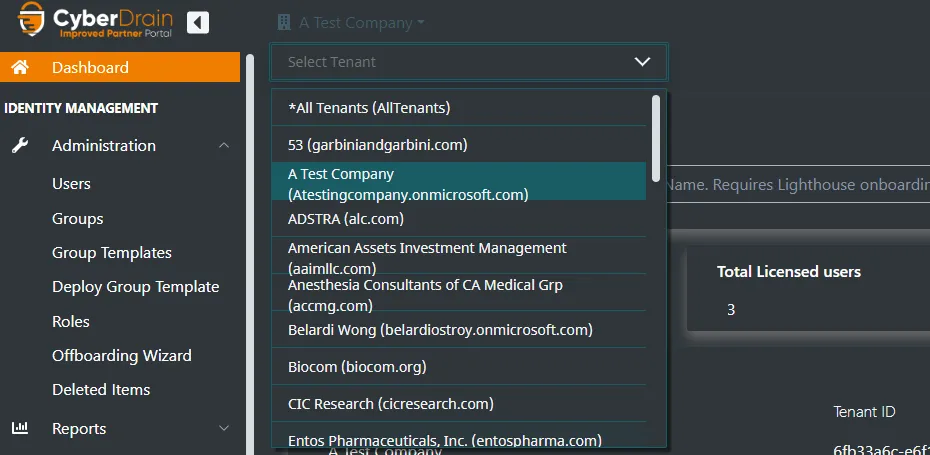Select the highlighted A Test Company tenant

coord(458,182)
